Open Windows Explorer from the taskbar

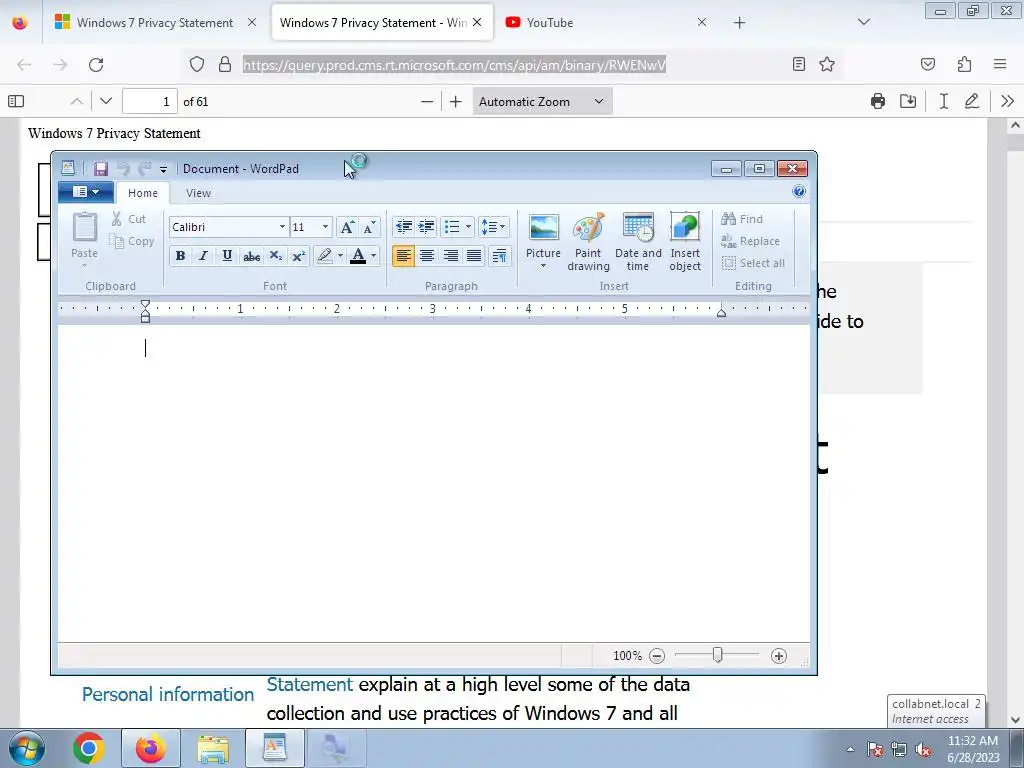pos(213,748)
